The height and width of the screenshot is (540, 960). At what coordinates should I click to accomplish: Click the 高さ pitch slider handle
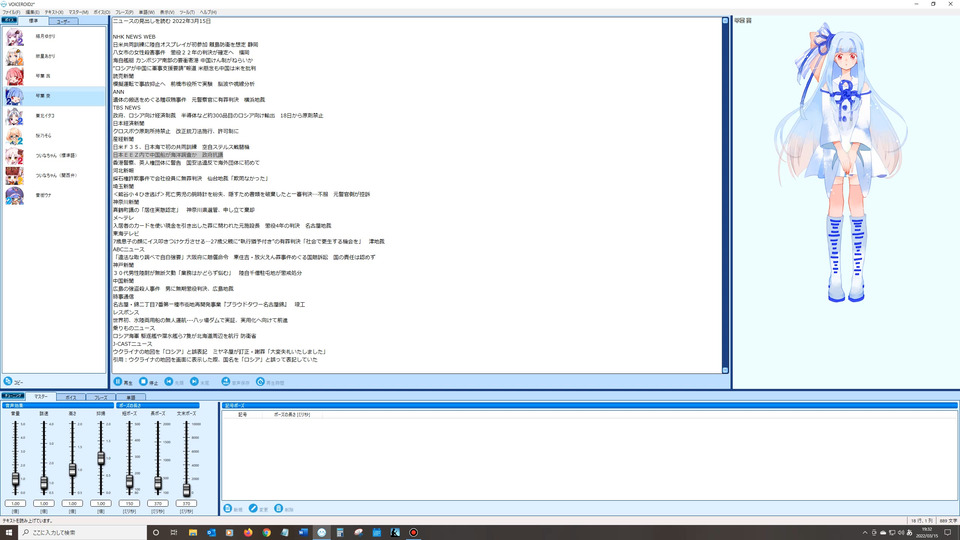click(x=72, y=470)
